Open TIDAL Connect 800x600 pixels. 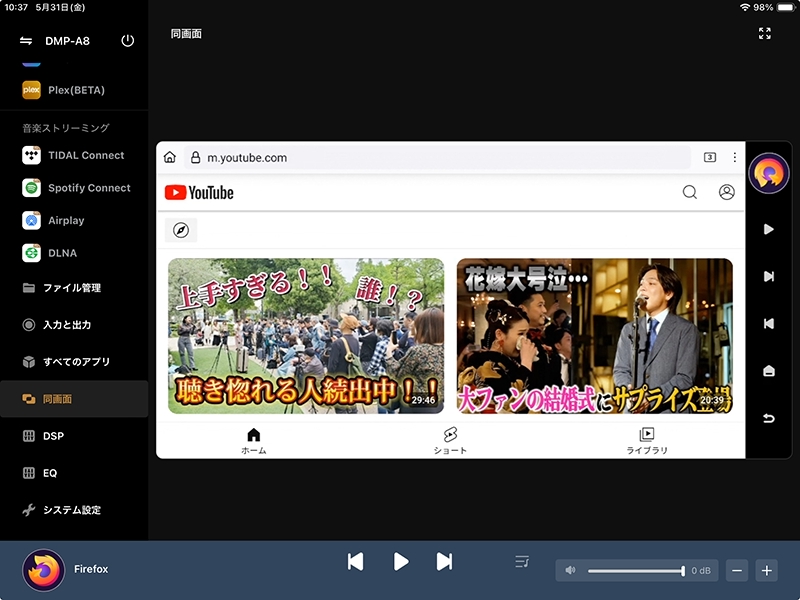click(74, 155)
